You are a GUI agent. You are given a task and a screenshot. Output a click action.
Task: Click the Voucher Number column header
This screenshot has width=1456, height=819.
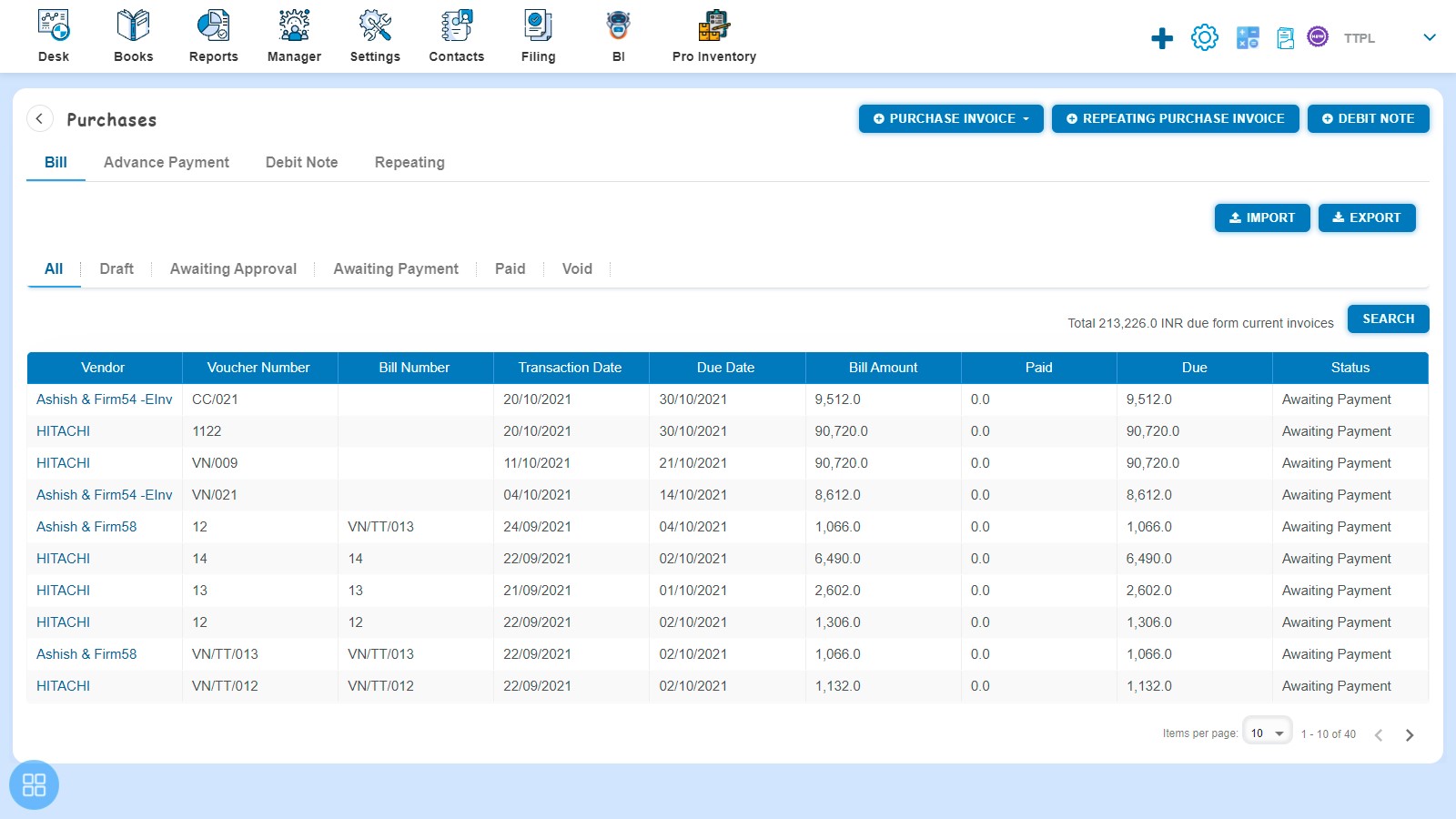(x=258, y=368)
